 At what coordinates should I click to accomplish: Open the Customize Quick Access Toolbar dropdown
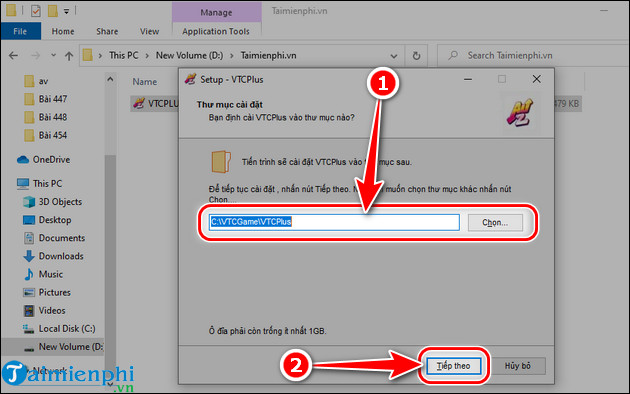(66, 12)
